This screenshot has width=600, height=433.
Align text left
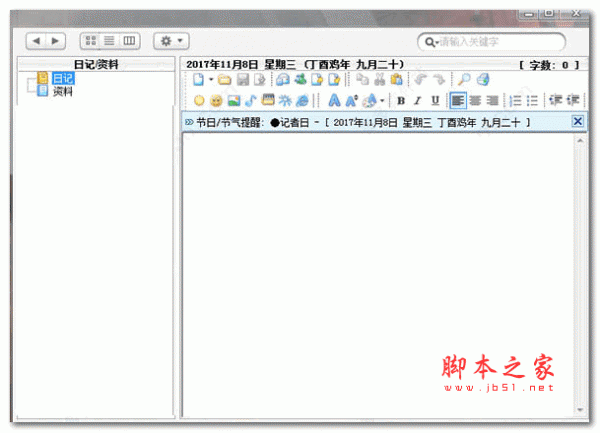coord(458,101)
